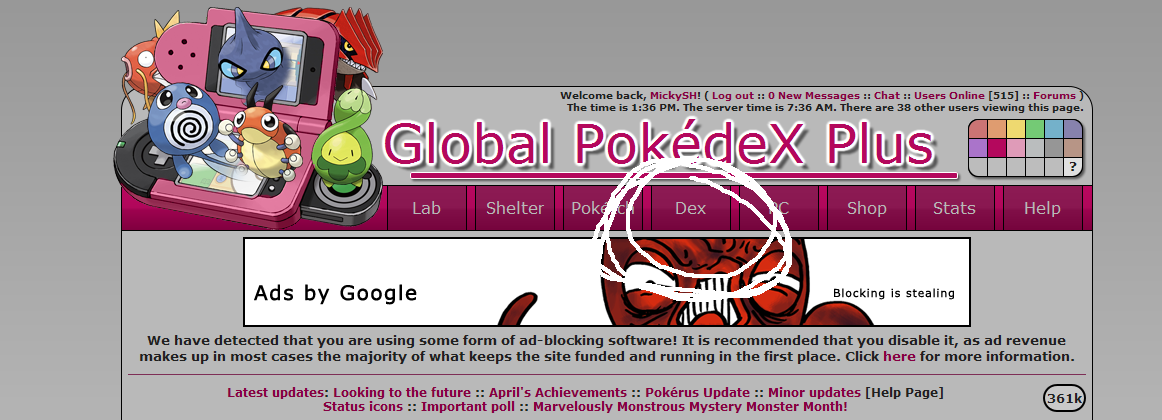Viewport: 1162px width, 420px height.
Task: Click the Ads by Google banner
Action: pos(606,281)
